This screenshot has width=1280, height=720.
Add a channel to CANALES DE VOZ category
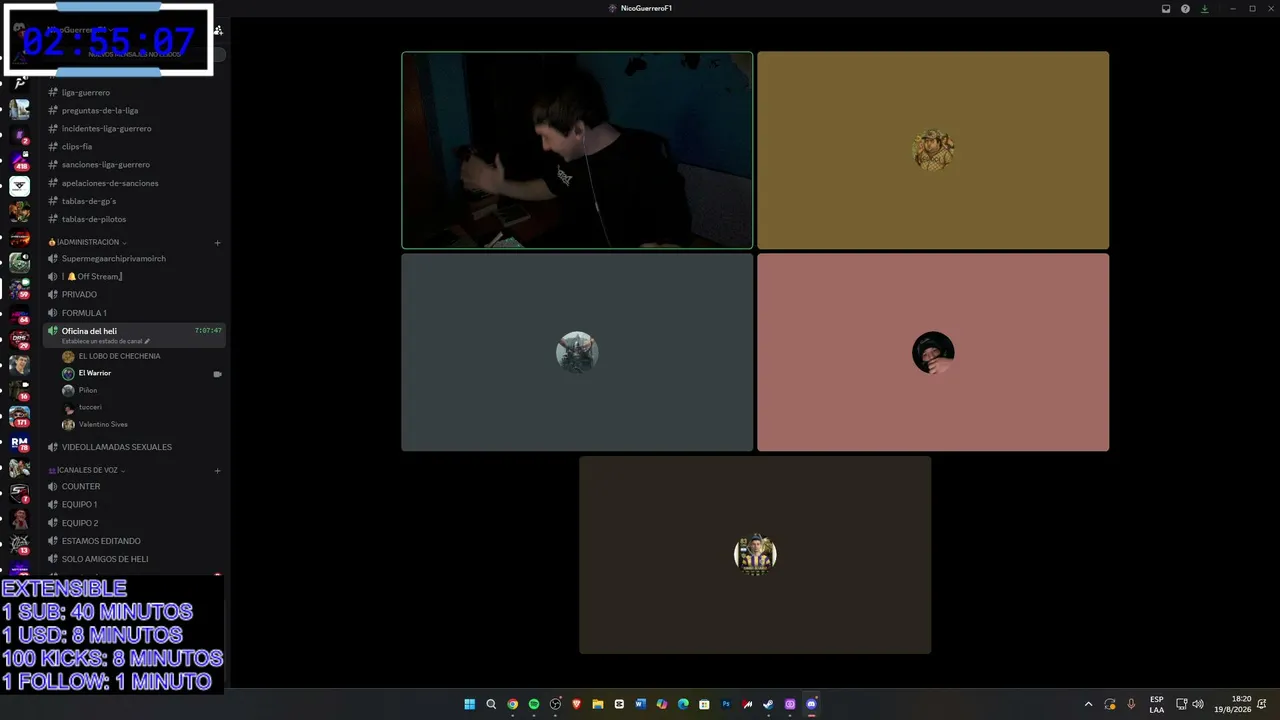217,471
